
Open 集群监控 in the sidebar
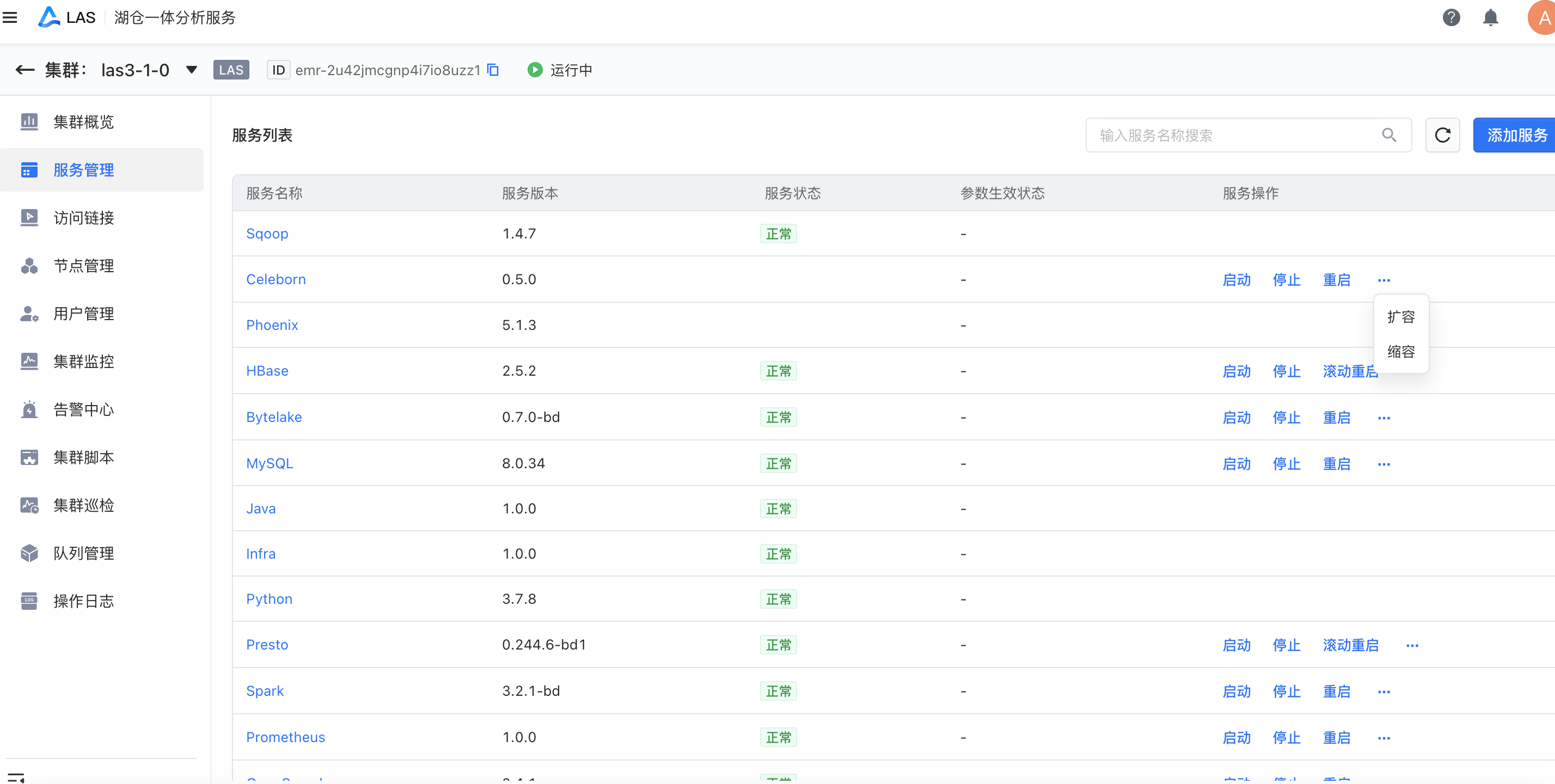[83, 362]
